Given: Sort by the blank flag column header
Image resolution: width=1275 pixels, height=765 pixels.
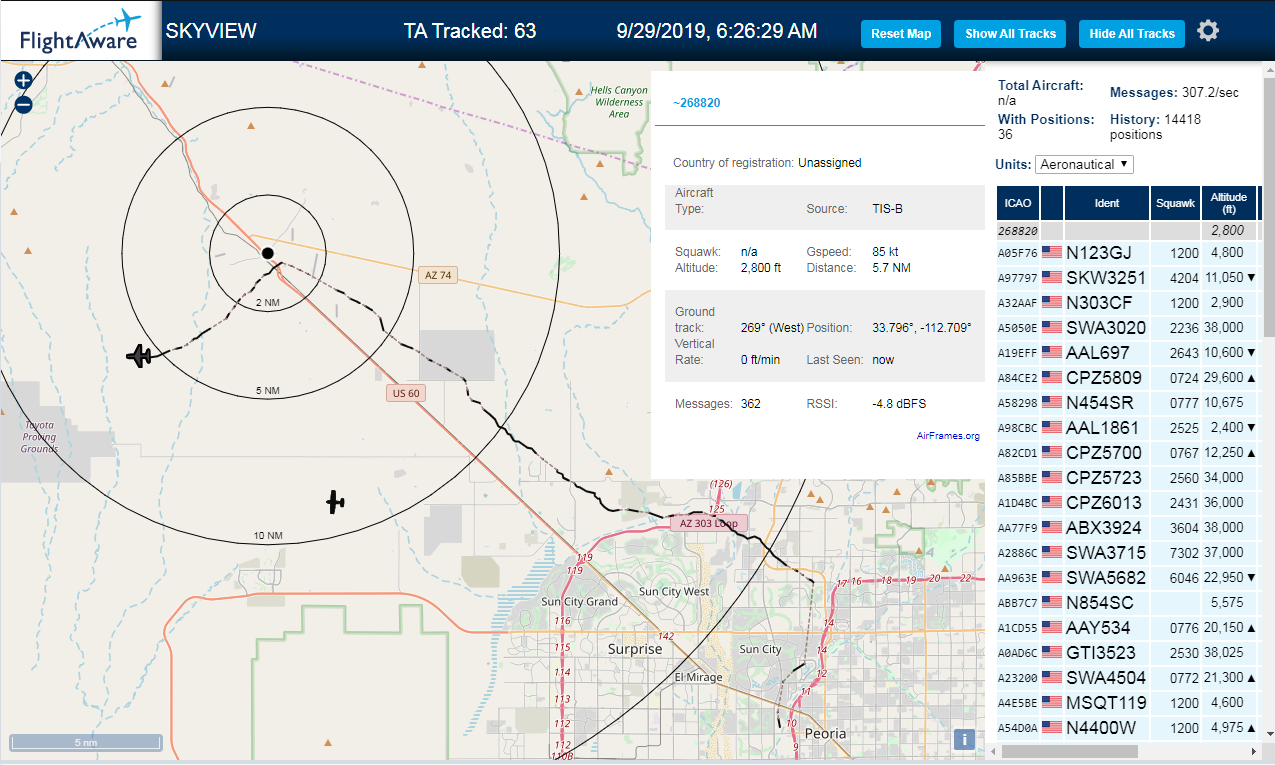Looking at the screenshot, I should click(x=1052, y=203).
